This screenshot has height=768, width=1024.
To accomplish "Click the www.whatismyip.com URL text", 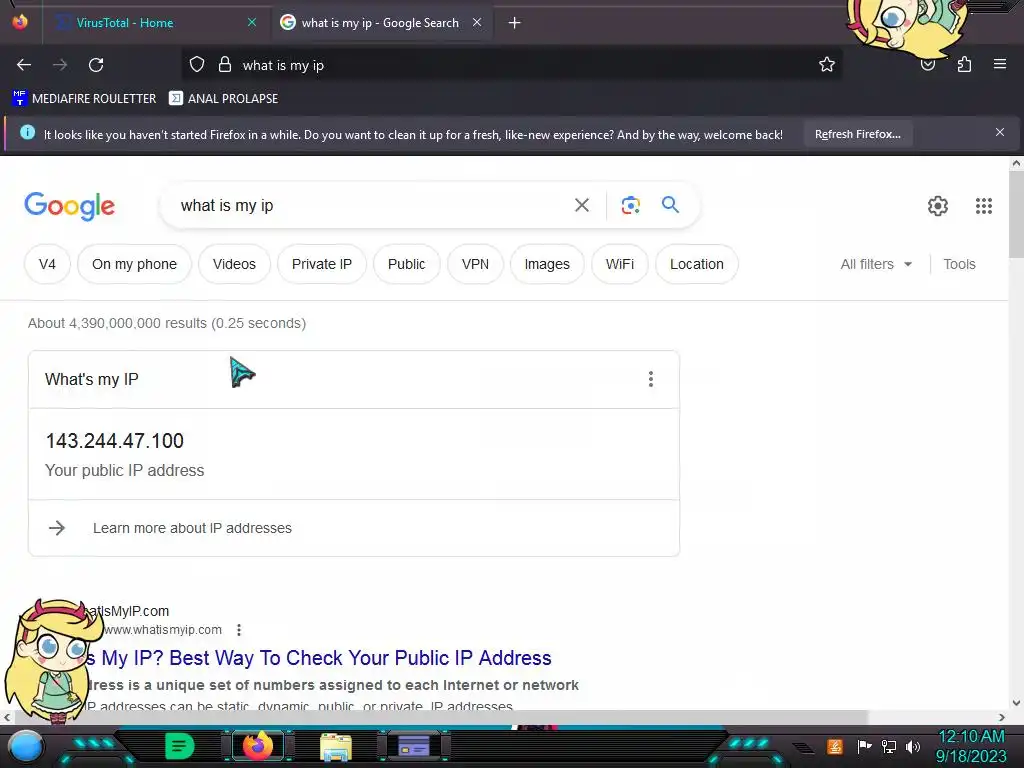I will pos(163,630).
